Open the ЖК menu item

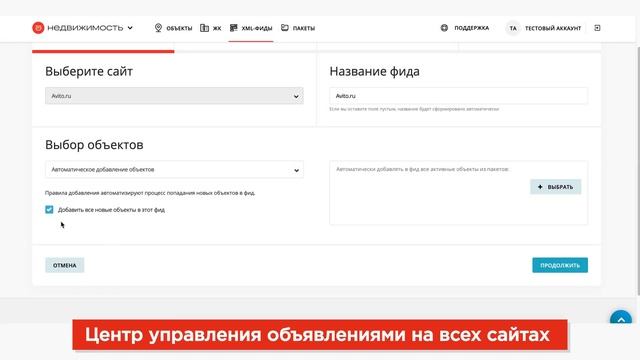[x=217, y=28]
